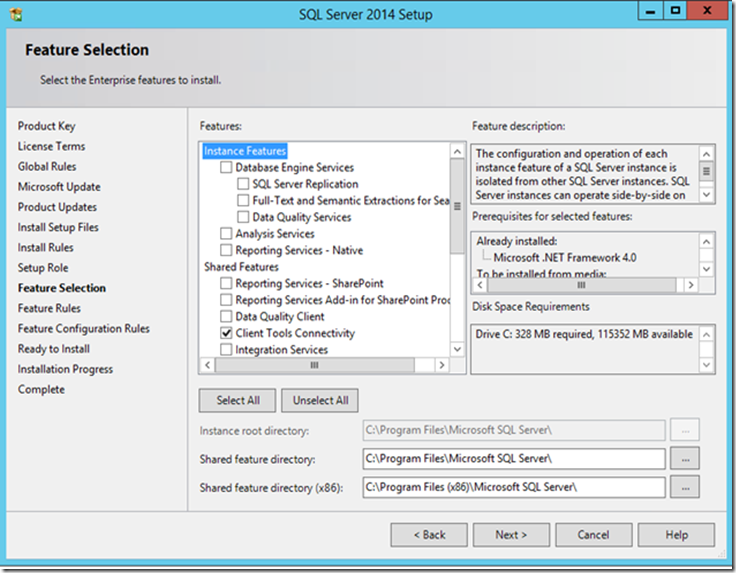
Task: Click Unselect All button
Action: pos(320,400)
